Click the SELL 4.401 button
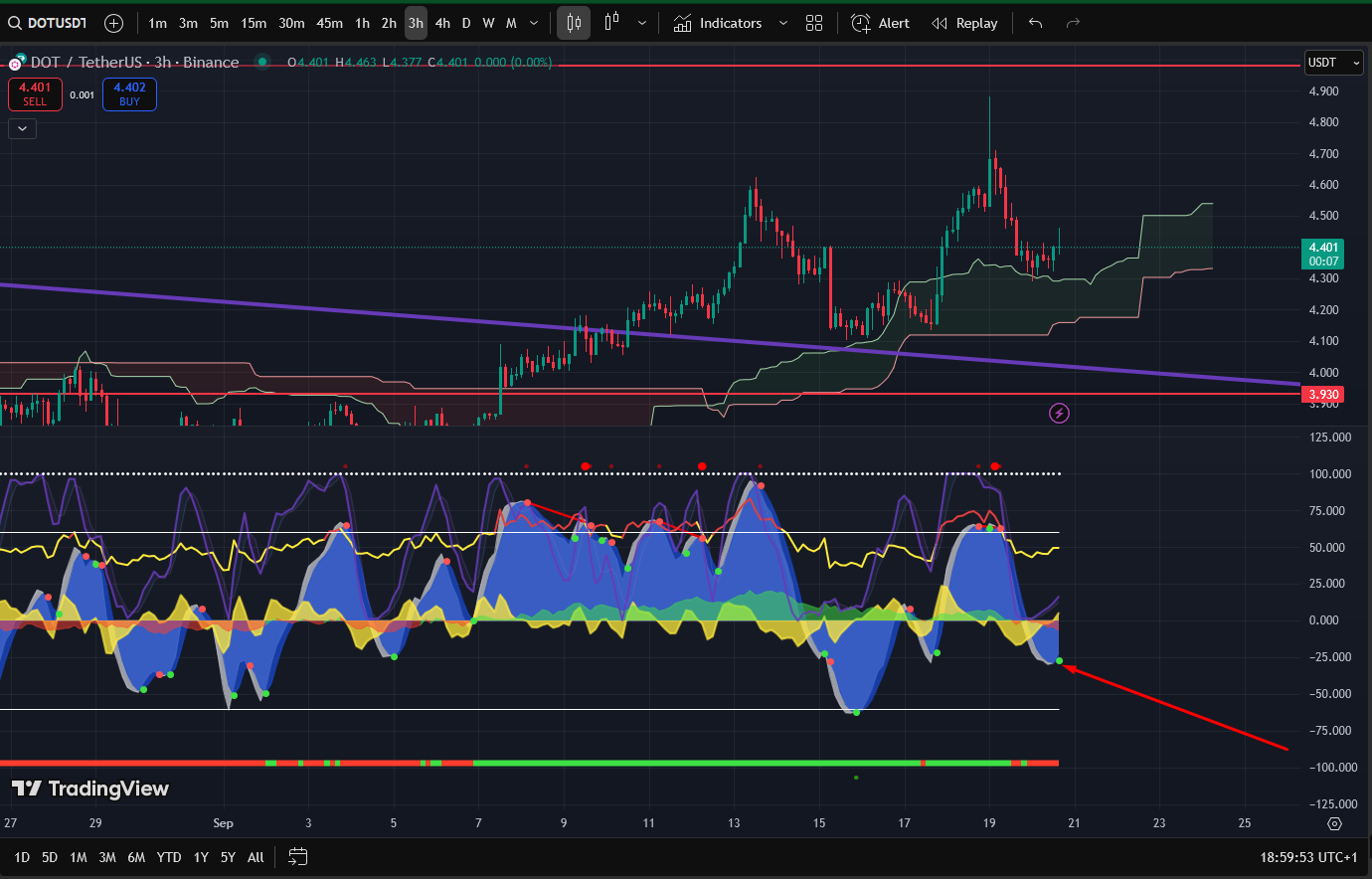This screenshot has height=879, width=1372. pyautogui.click(x=35, y=94)
